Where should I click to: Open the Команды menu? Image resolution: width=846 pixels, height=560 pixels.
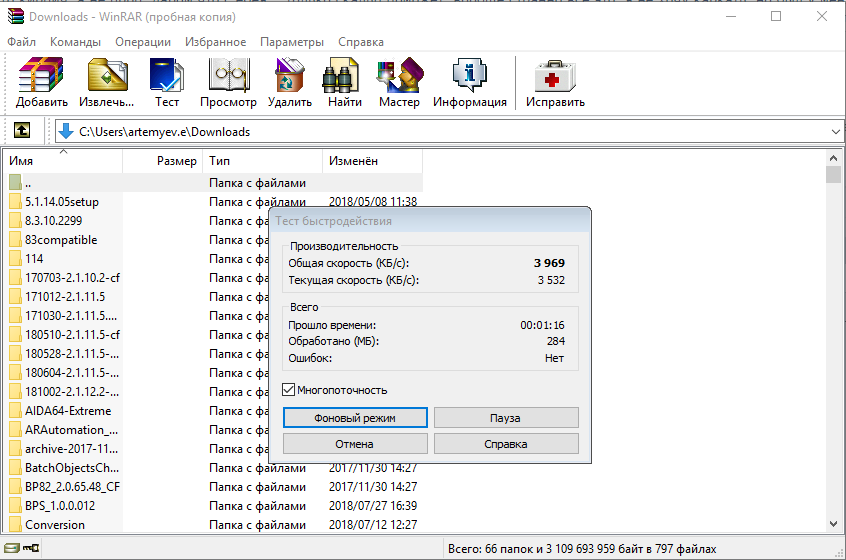75,42
